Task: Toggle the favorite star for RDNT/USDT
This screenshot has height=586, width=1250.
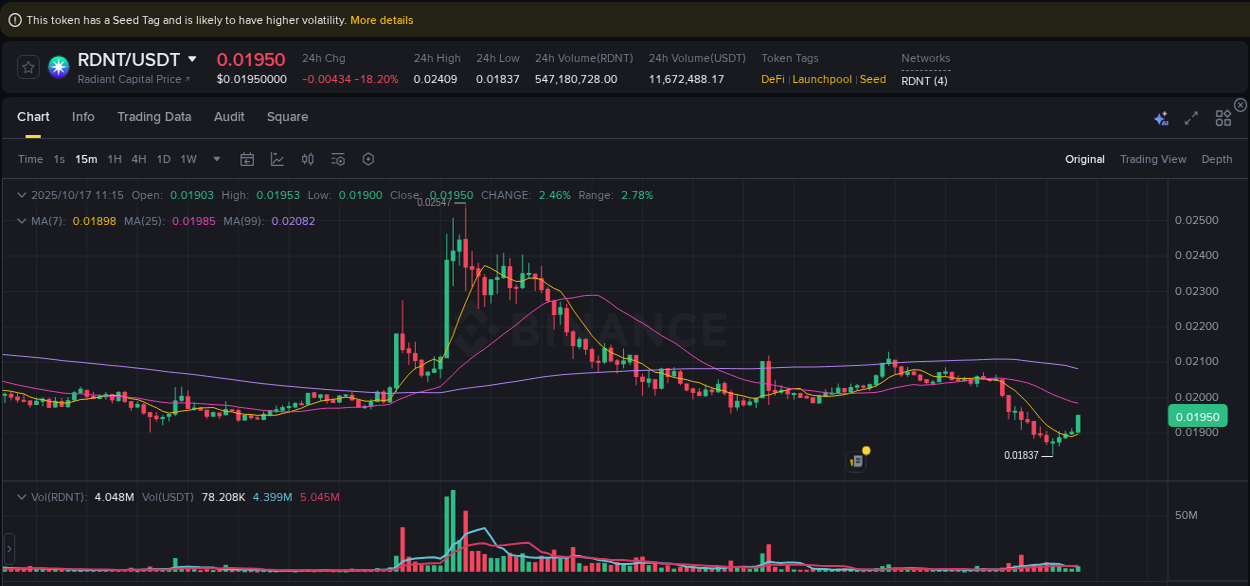Action: 27,68
